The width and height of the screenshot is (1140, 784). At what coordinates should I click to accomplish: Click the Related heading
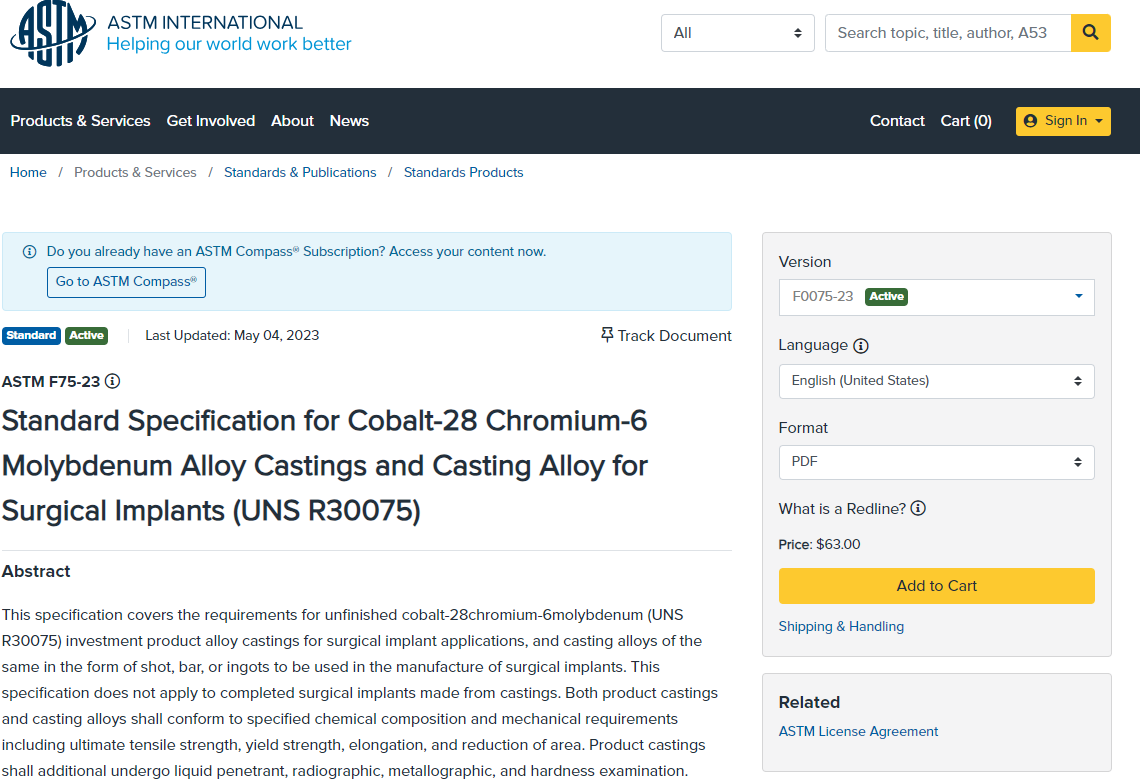809,702
